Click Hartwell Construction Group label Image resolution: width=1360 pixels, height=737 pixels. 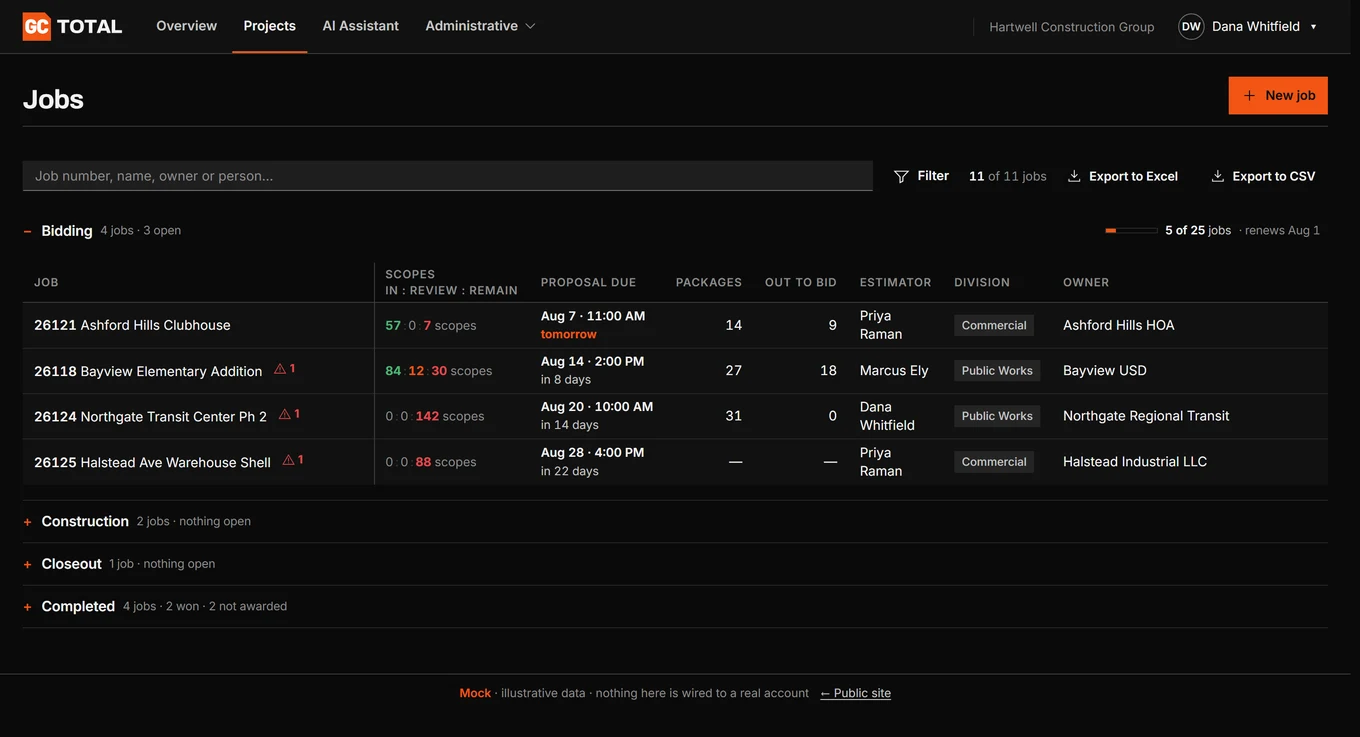click(1072, 27)
